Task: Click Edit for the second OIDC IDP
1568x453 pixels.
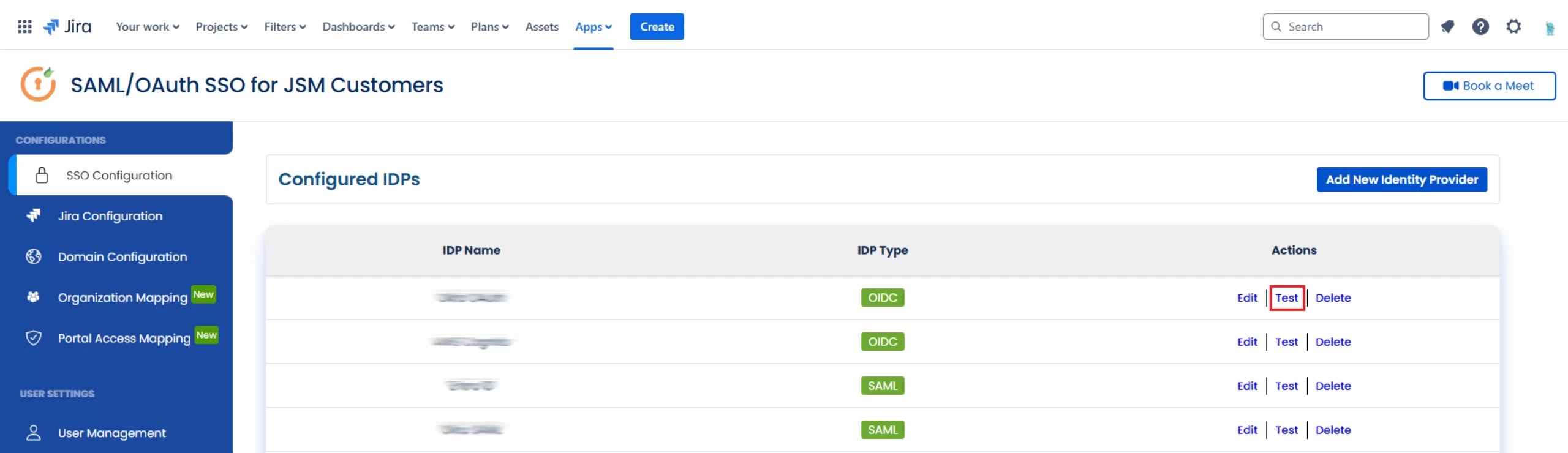Action: coord(1247,342)
